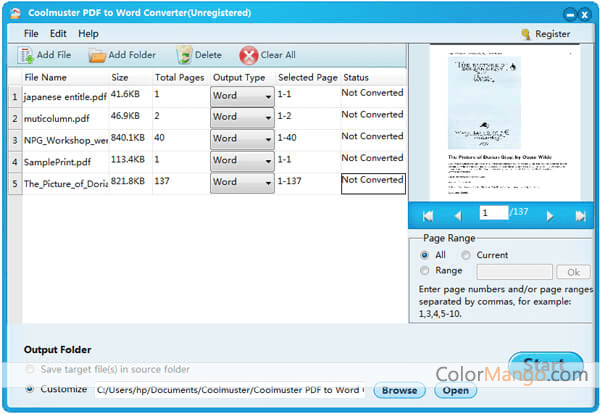The width and height of the screenshot is (600, 414).
Task: Click the Clear All red X icon
Action: [249, 55]
